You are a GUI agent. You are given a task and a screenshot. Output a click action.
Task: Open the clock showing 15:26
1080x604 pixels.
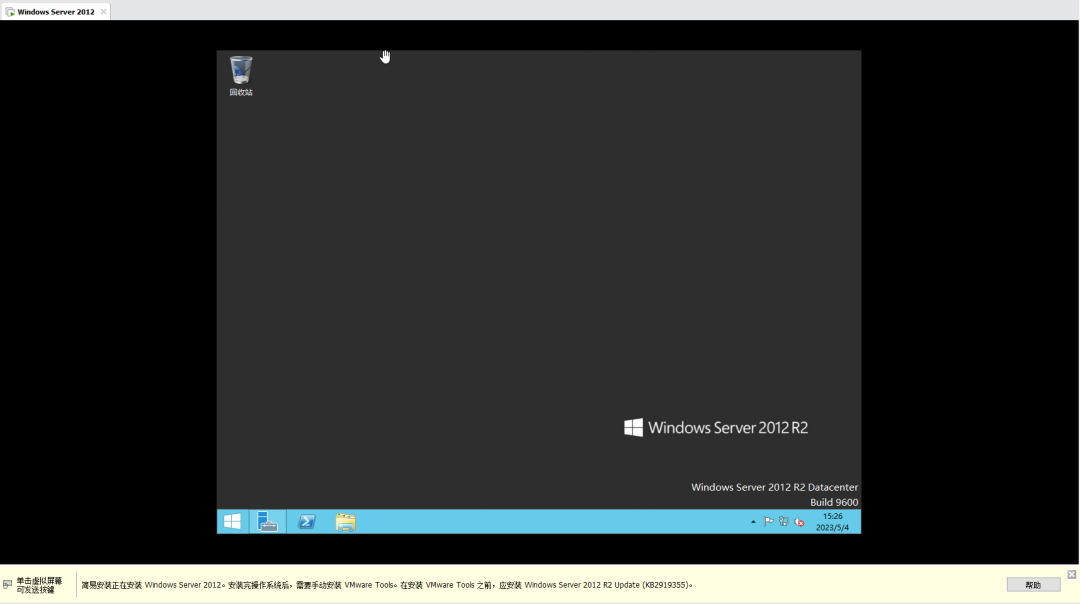coord(832,521)
